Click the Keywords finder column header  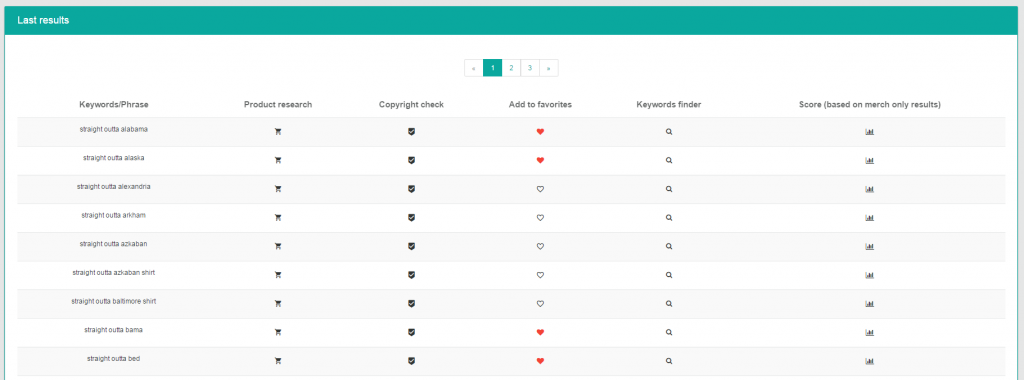click(669, 104)
